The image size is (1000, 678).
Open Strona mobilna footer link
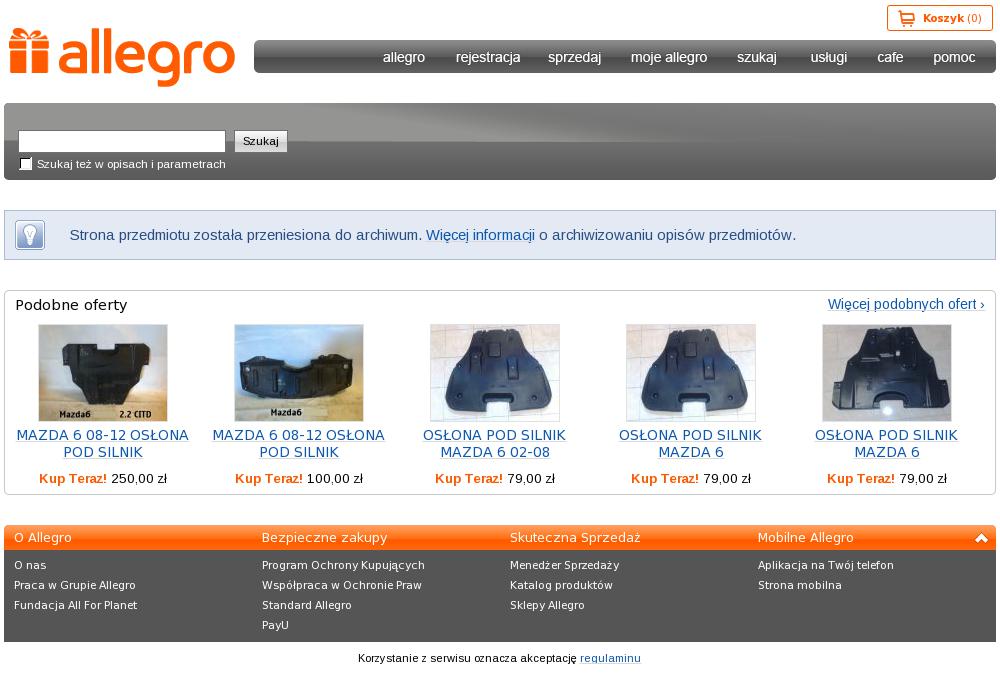(x=800, y=585)
